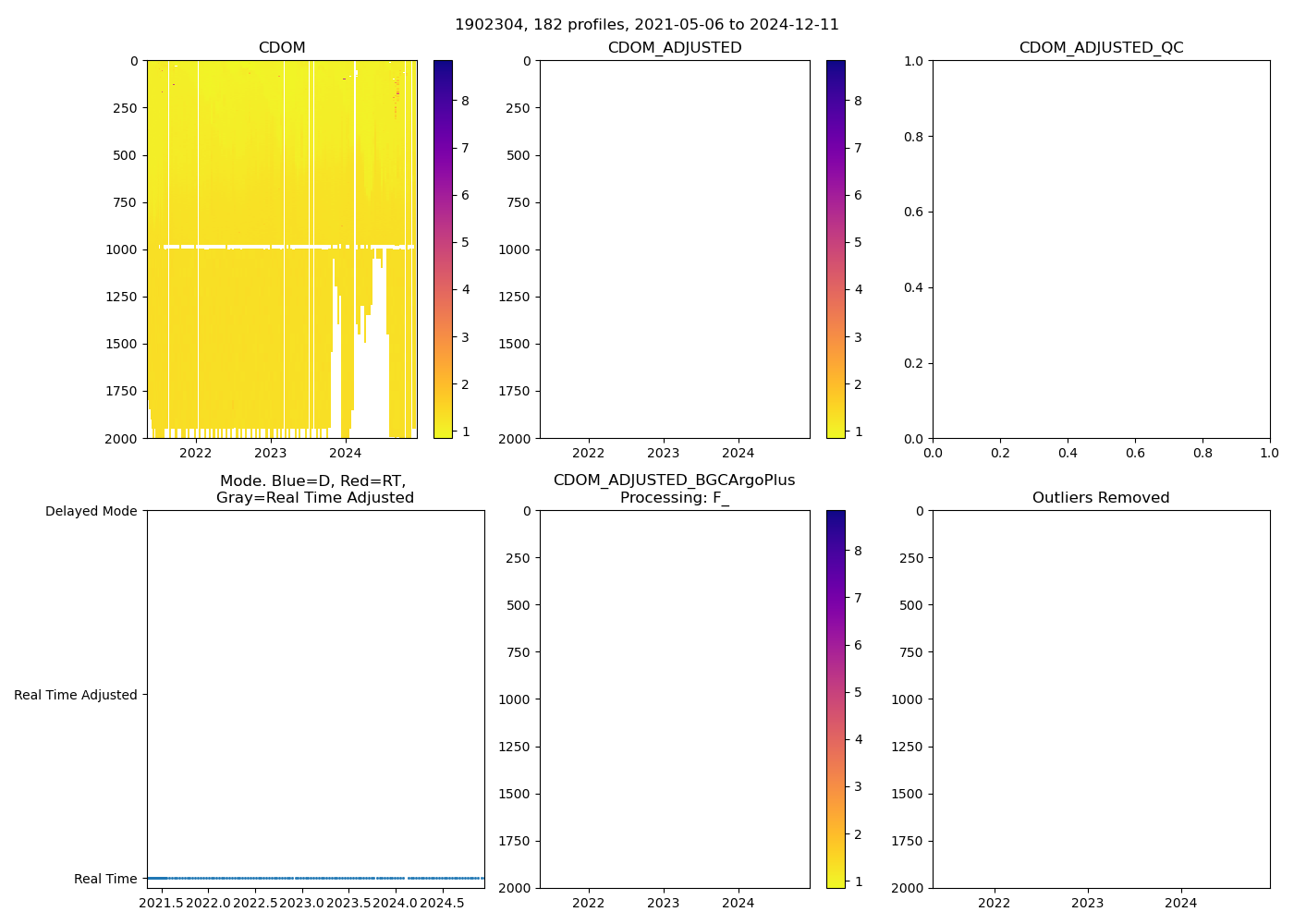Click the blue Real Time data line
The width and height of the screenshot is (1294, 924).
point(314,878)
